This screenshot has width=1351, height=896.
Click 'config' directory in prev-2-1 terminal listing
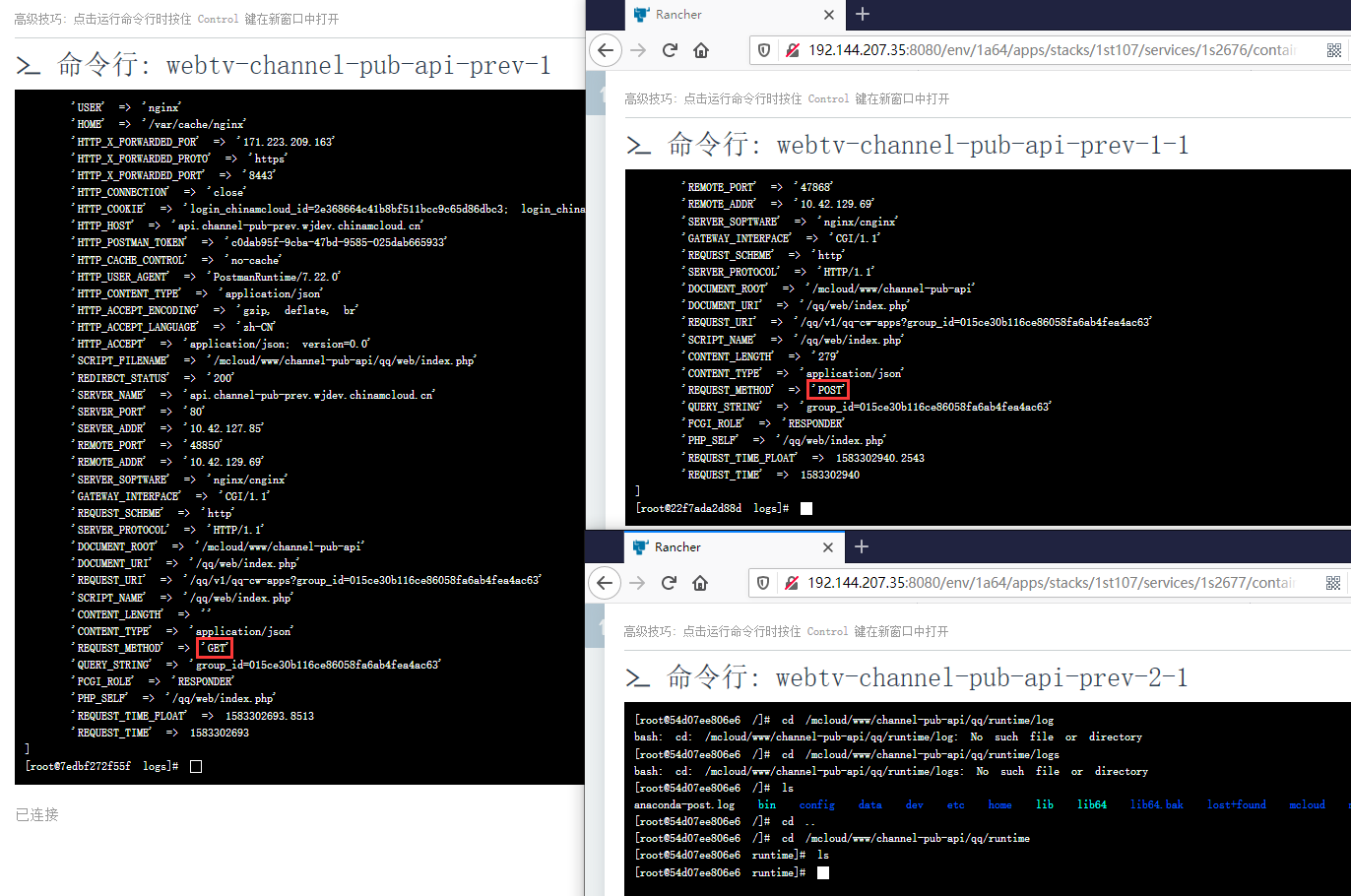pyautogui.click(x=817, y=804)
